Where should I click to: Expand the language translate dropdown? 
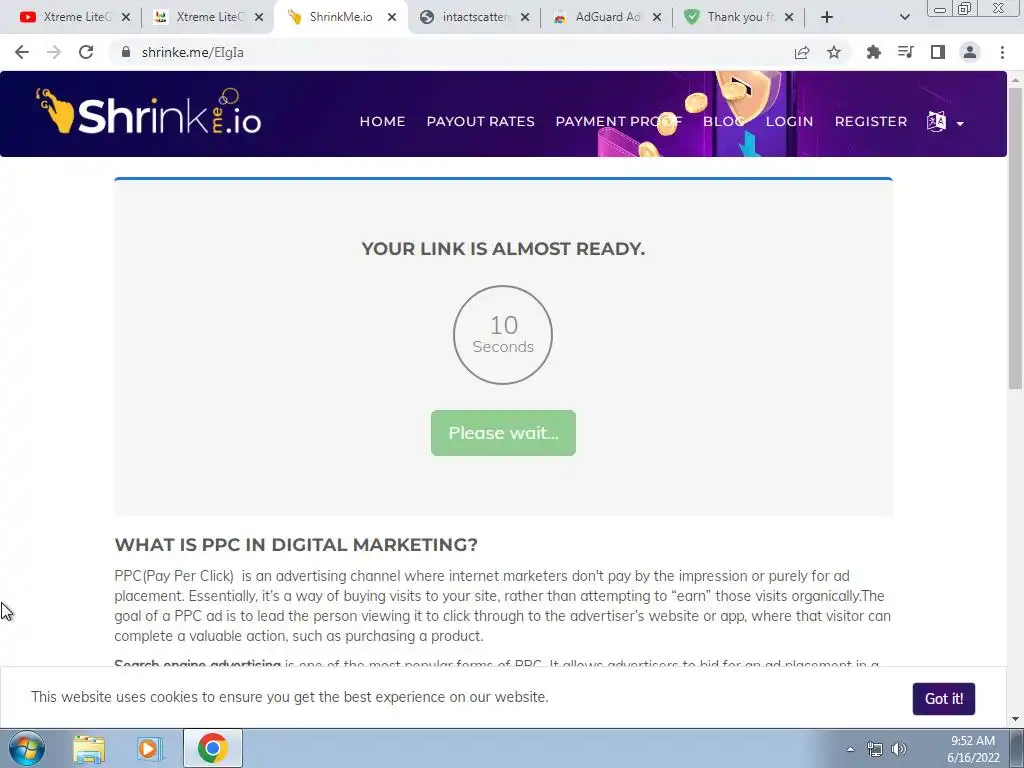pos(945,121)
